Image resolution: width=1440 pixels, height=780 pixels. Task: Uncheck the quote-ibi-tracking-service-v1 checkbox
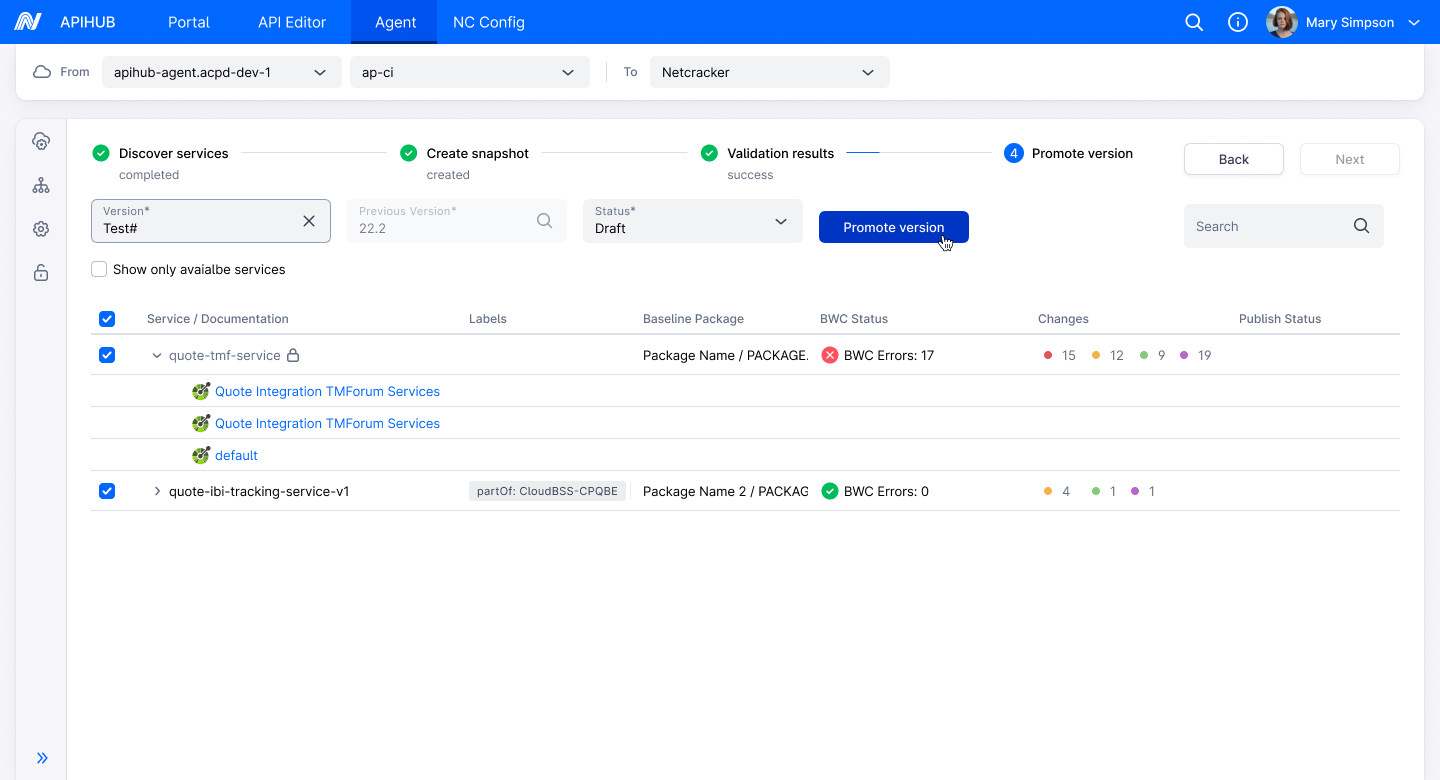pos(107,491)
